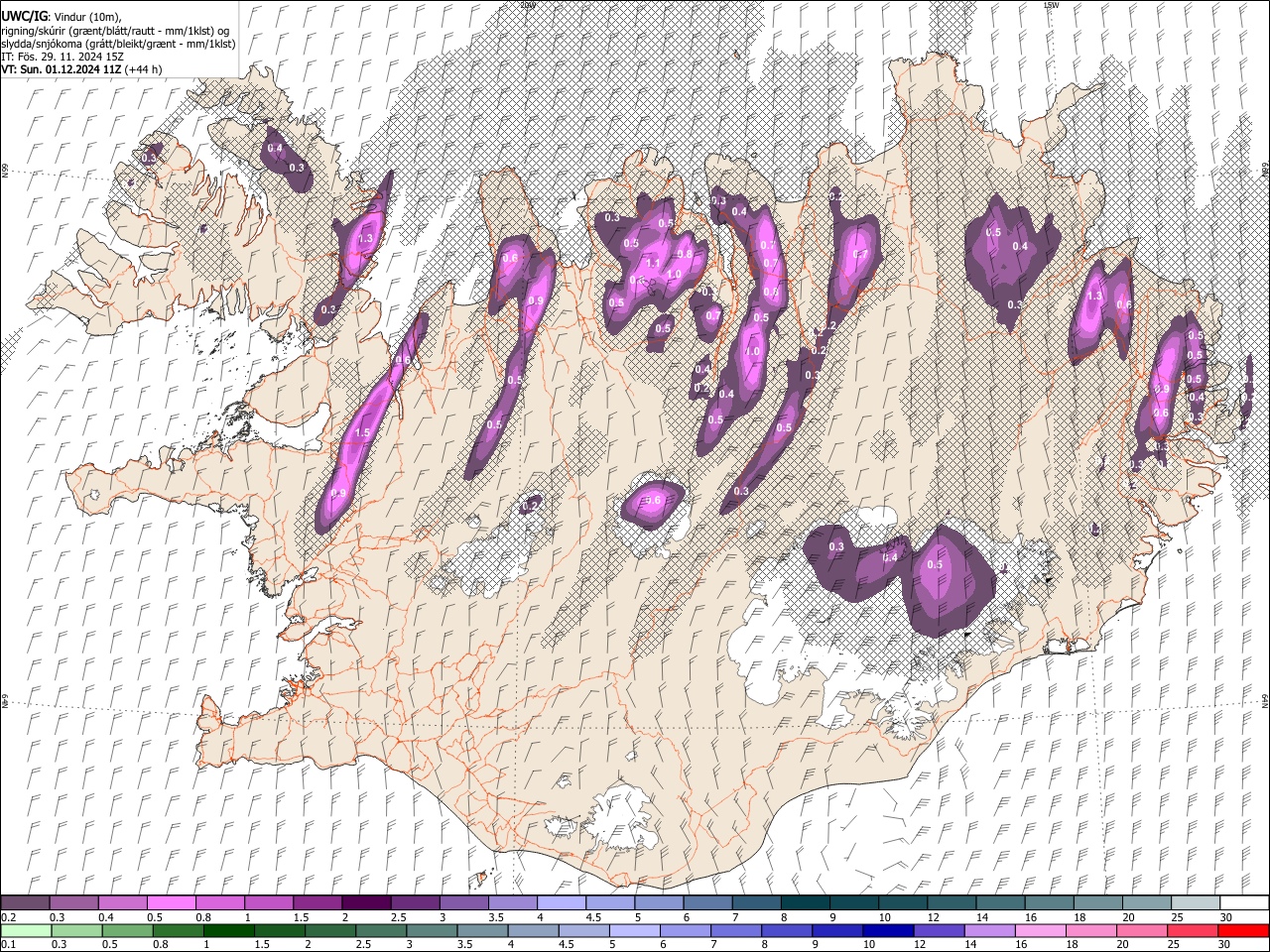Select the upper legend swatch labeled 16
Screen dimensions: 1270x952
pyautogui.click(x=1049, y=903)
